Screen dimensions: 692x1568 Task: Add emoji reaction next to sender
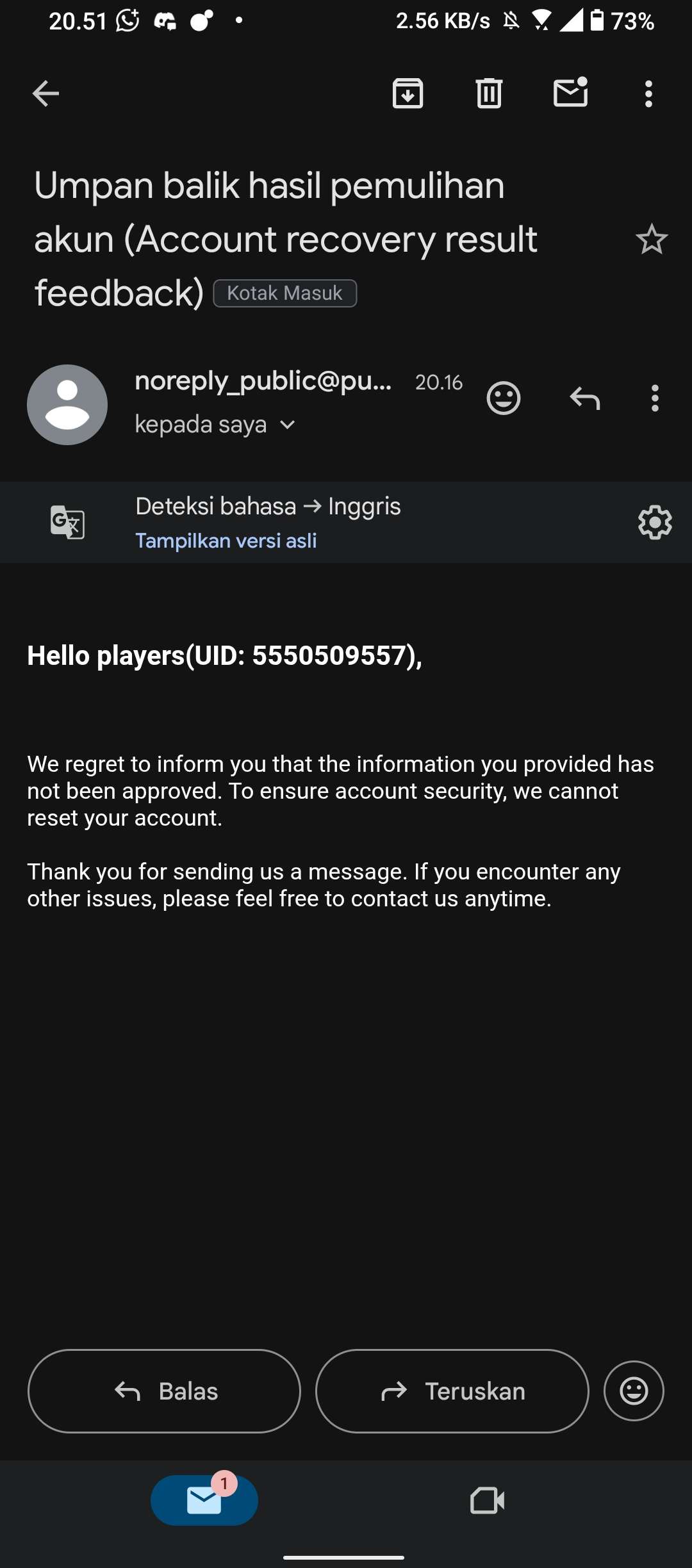(504, 398)
